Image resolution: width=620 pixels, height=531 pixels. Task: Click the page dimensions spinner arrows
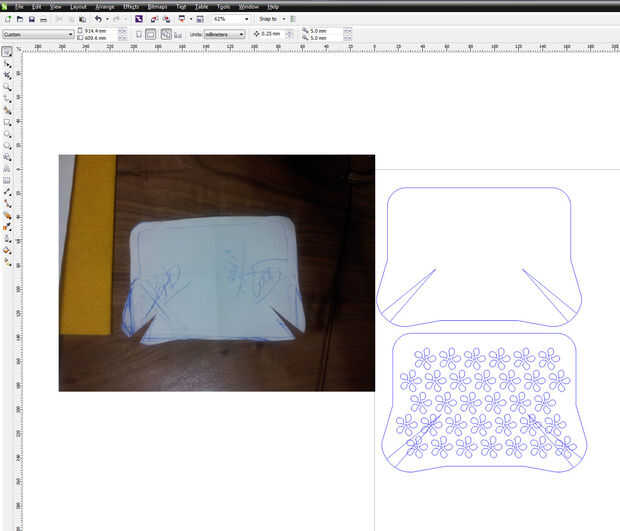coord(123,34)
